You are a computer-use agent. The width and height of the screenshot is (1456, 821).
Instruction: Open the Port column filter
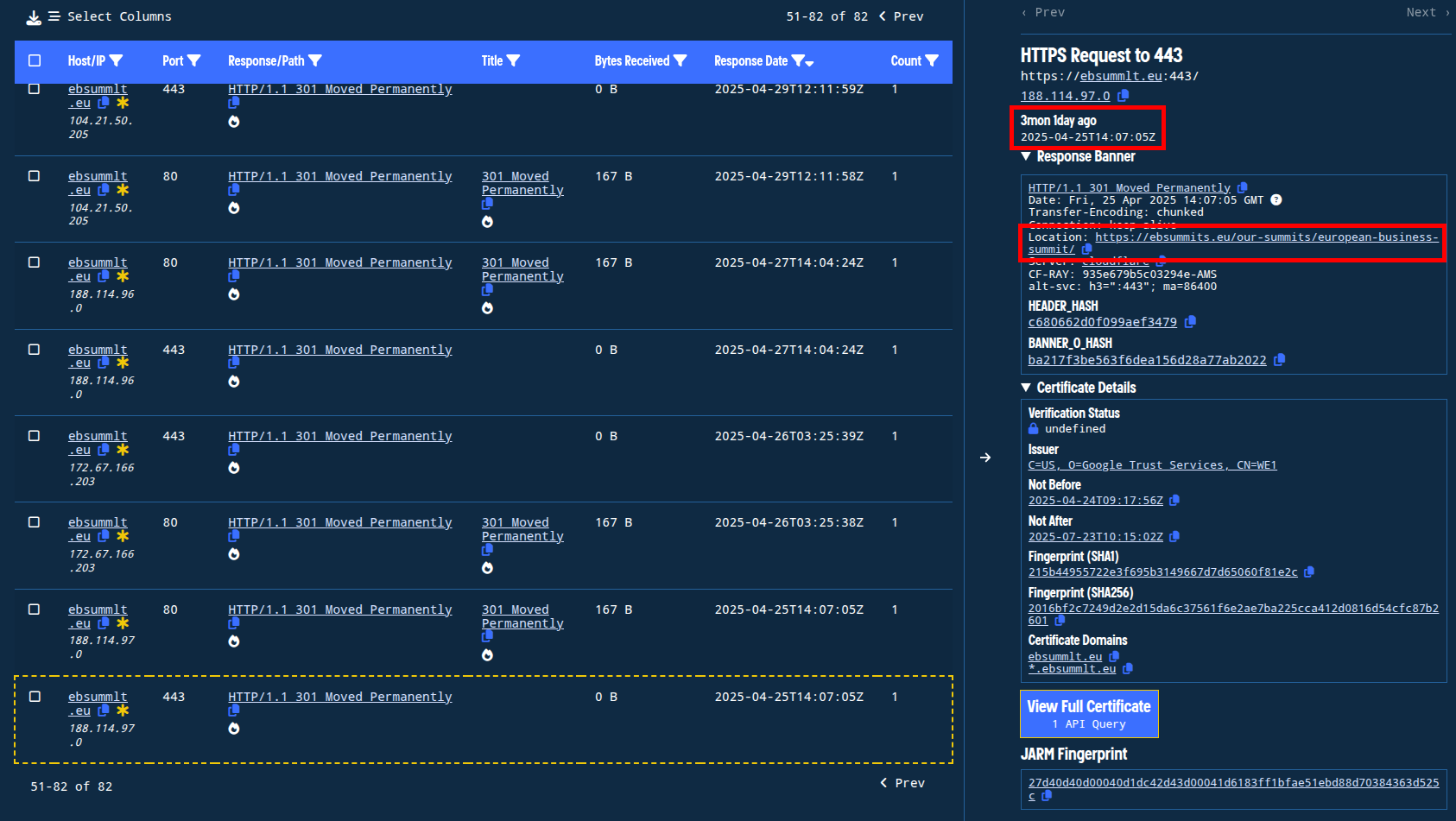(x=194, y=60)
